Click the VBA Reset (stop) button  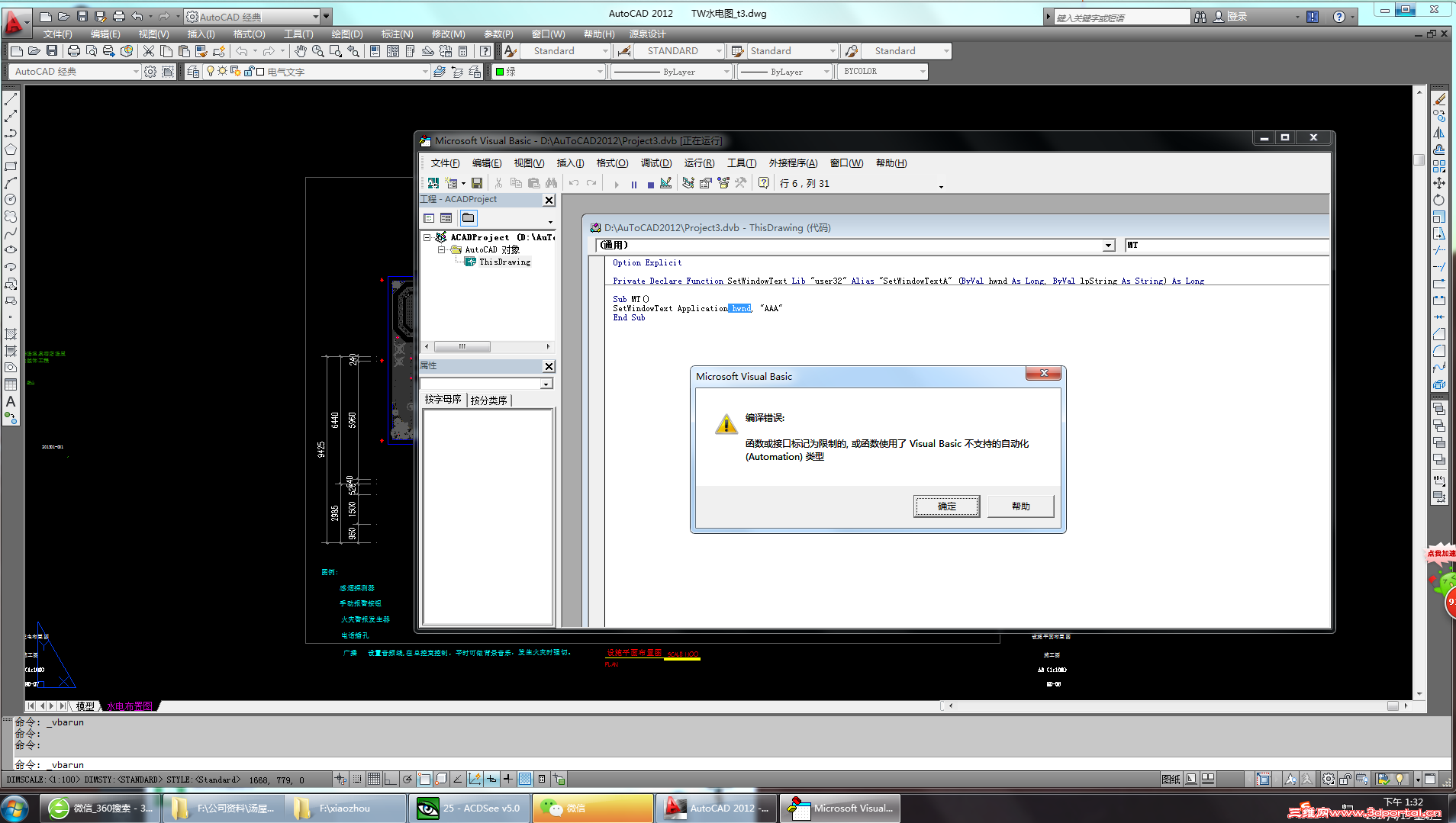click(650, 184)
